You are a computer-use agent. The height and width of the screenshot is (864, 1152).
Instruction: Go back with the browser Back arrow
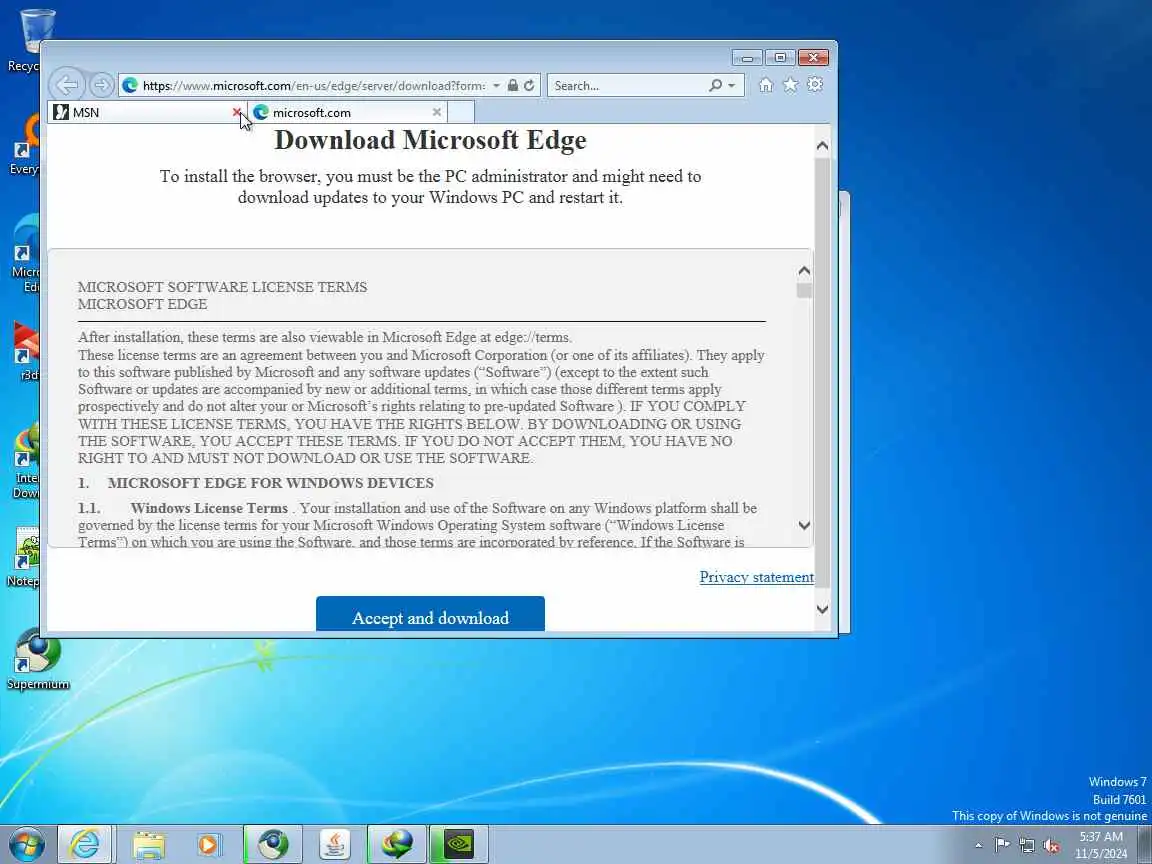[67, 85]
